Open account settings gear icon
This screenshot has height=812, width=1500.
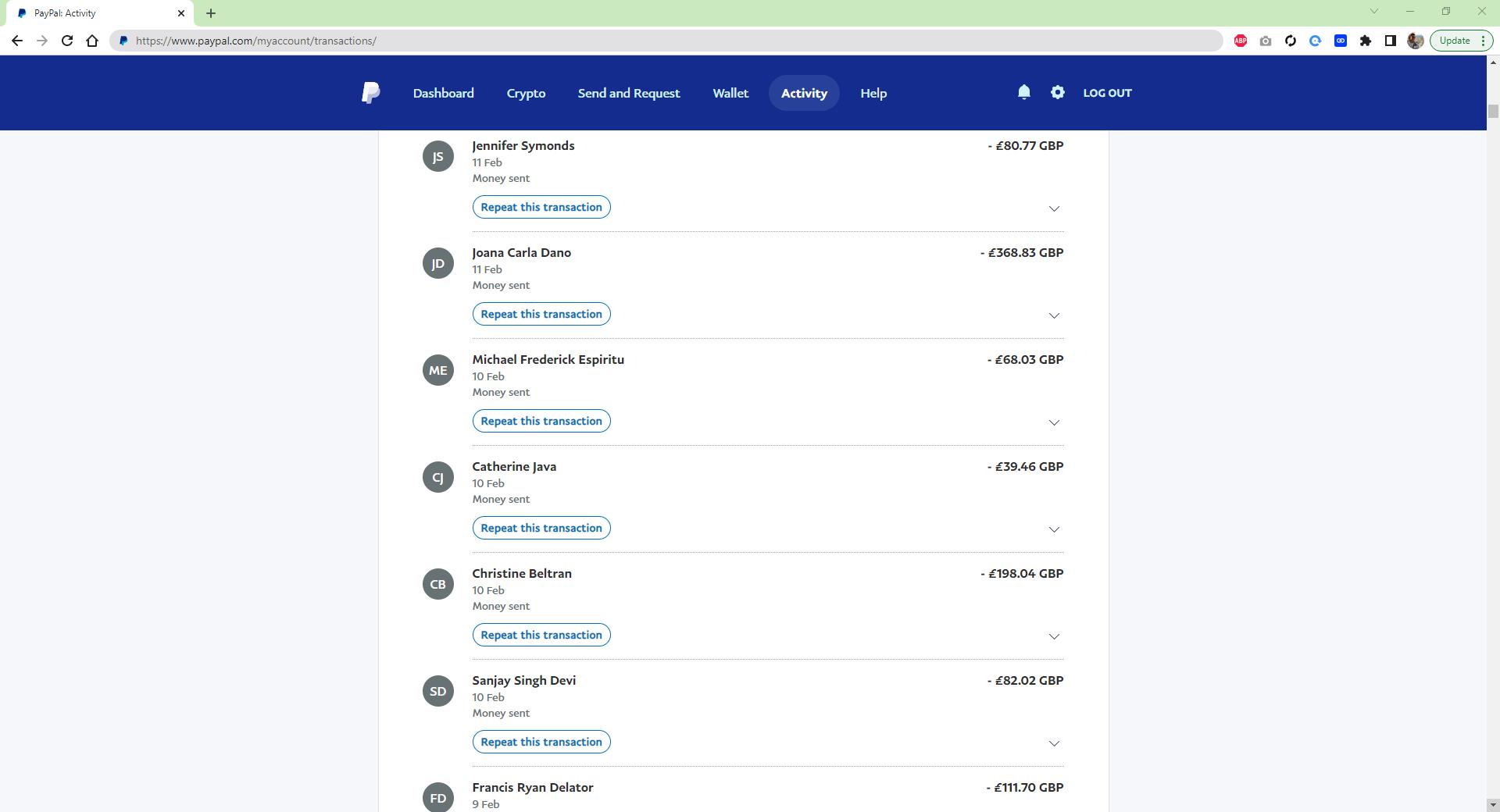pos(1057,92)
